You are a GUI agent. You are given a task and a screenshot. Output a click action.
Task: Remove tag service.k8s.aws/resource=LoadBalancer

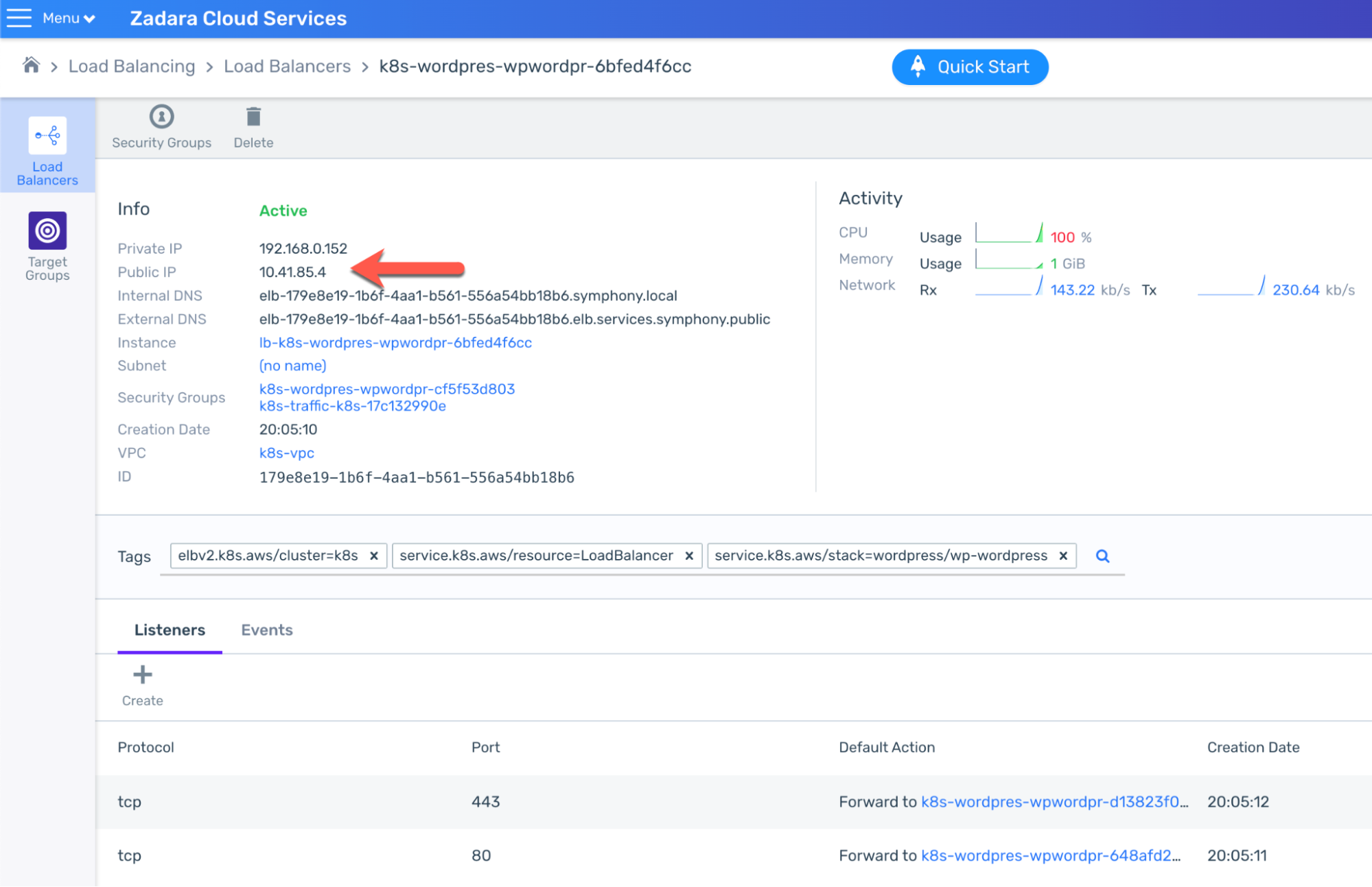pyautogui.click(x=689, y=556)
